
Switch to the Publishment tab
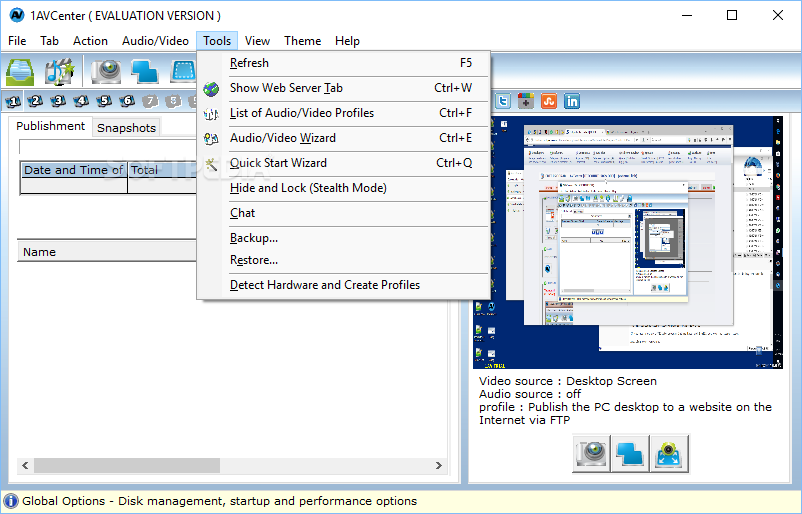pyautogui.click(x=50, y=126)
